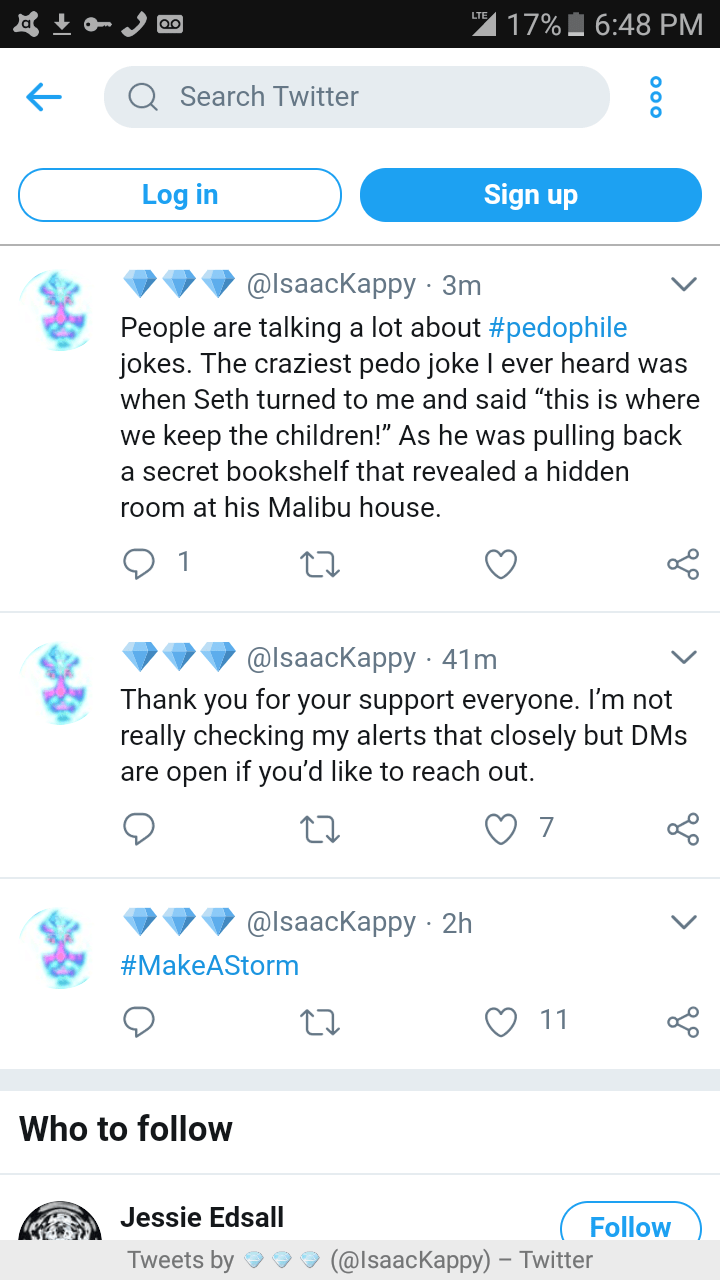The height and width of the screenshot is (1280, 720).
Task: Follow Jessie Edsall
Action: coord(630,1228)
